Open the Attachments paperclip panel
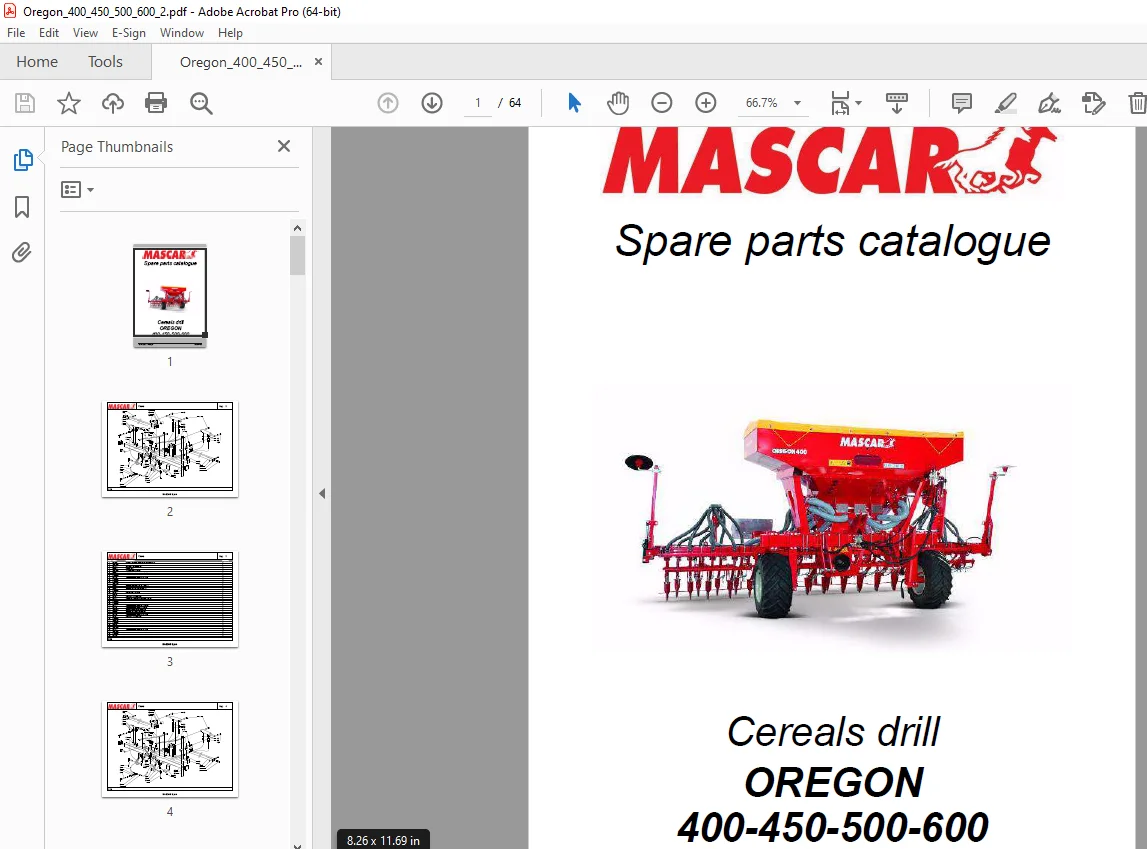 [x=22, y=253]
